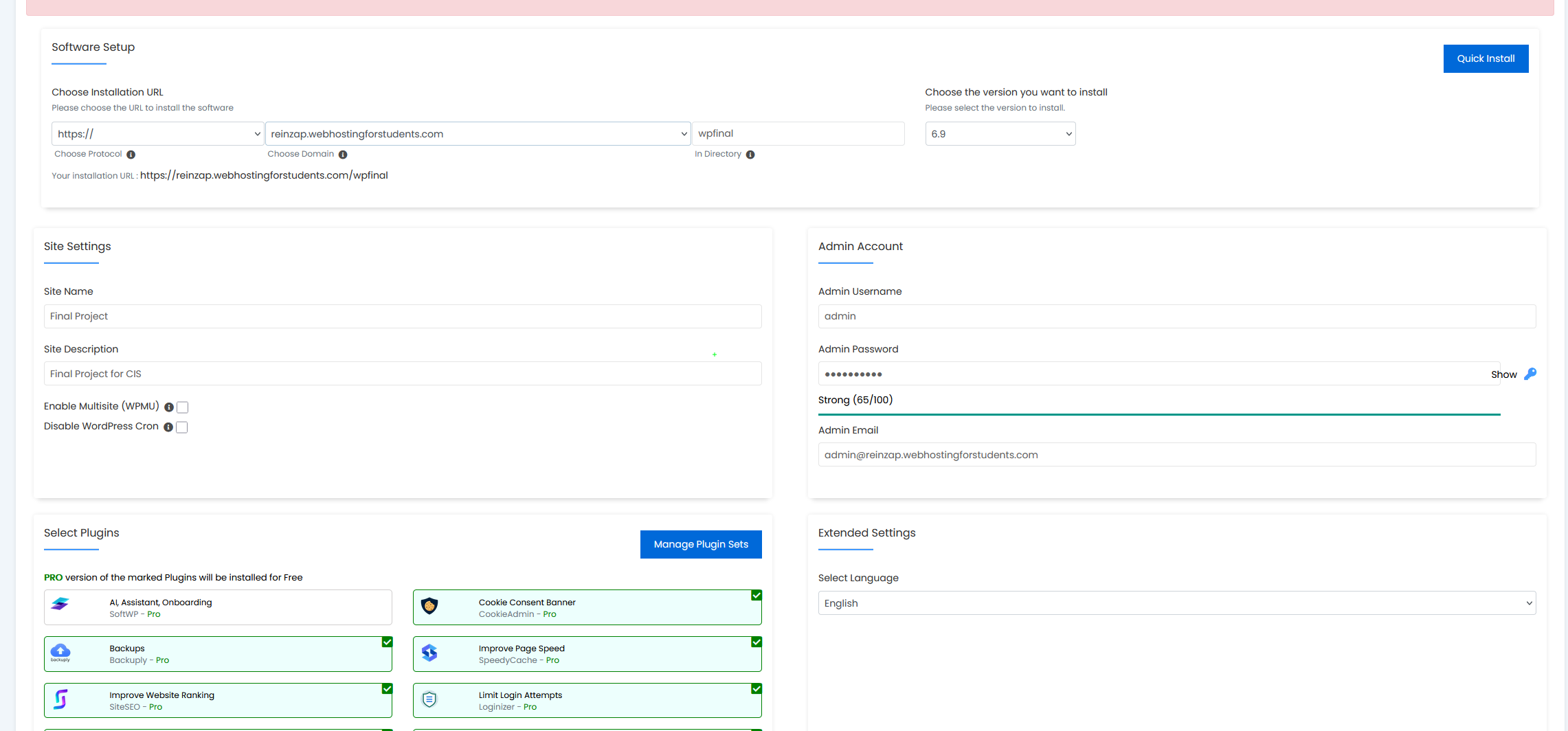This screenshot has height=731, width=1568.
Task: Open the WordPress version 6.9 dropdown
Action: coord(1000,134)
